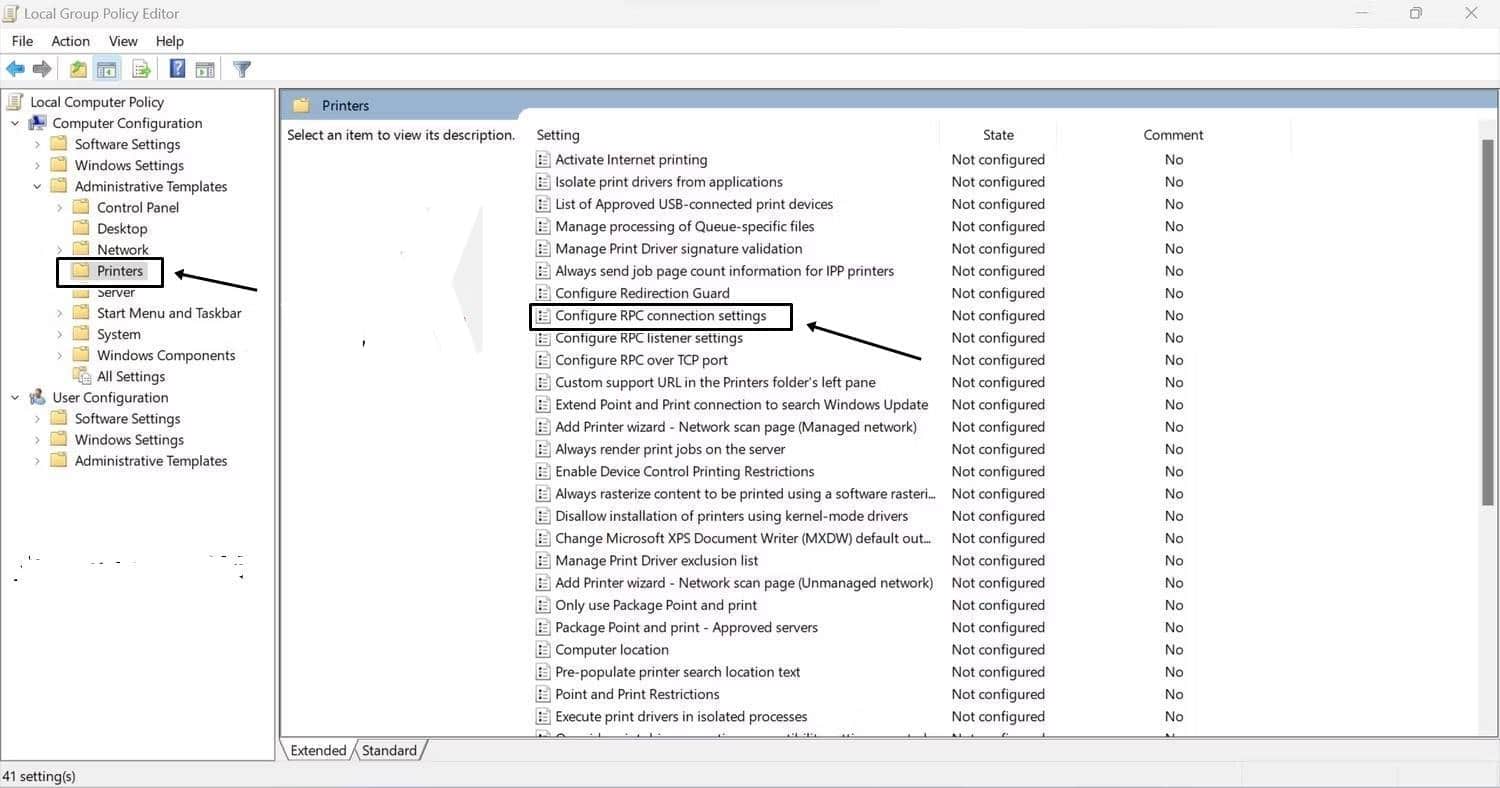
Task: Open the View menu
Action: [123, 41]
